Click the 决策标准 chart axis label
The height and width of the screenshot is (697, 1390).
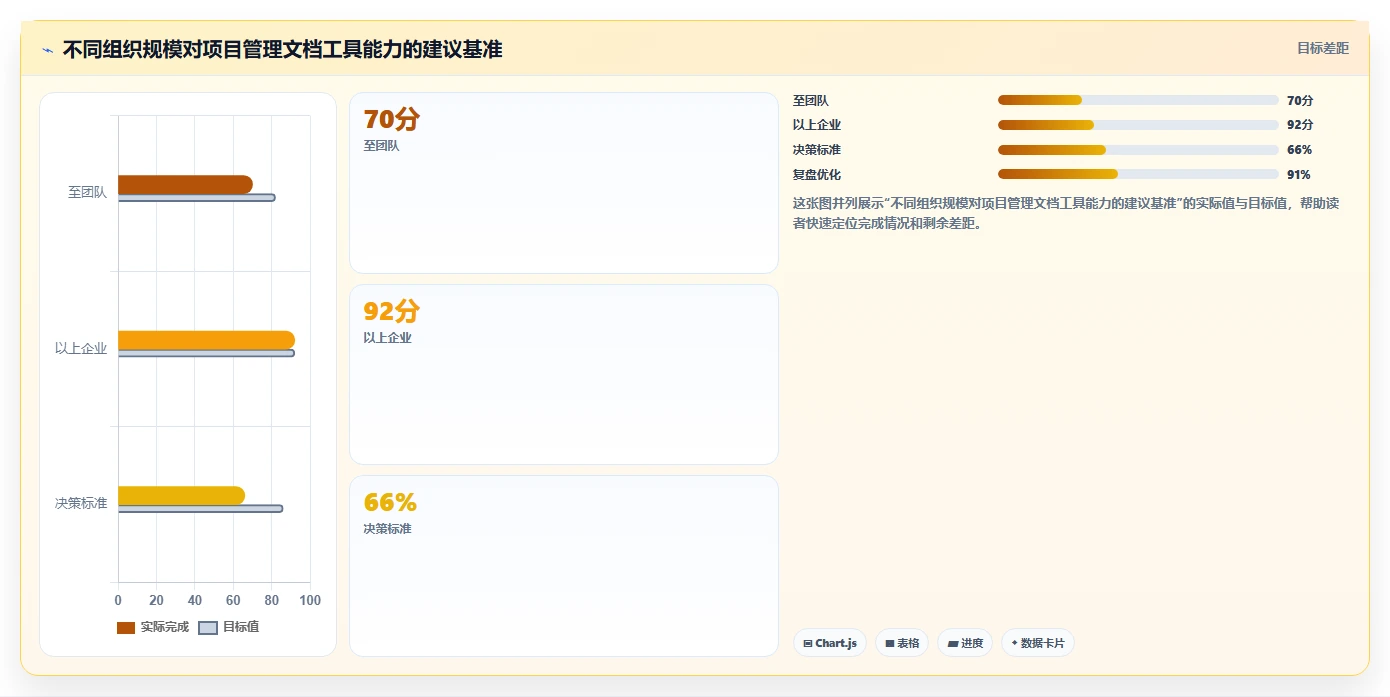(81, 504)
